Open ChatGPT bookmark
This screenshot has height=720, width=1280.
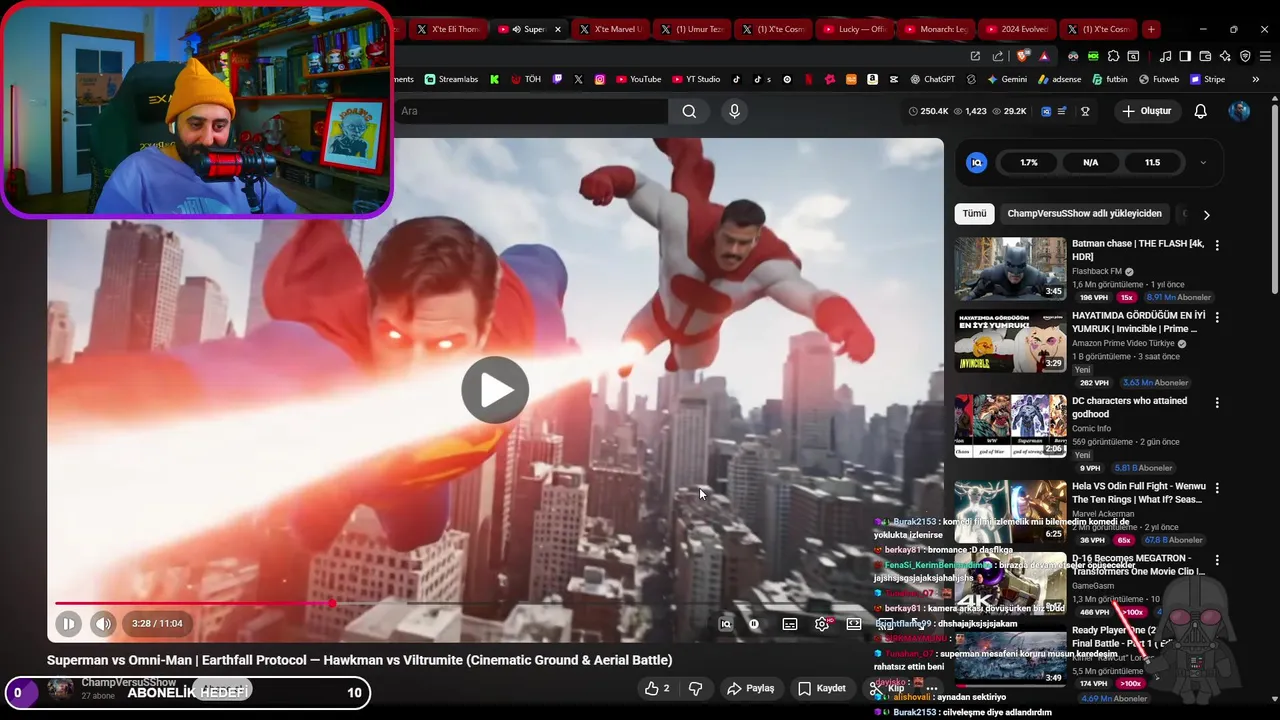932,79
